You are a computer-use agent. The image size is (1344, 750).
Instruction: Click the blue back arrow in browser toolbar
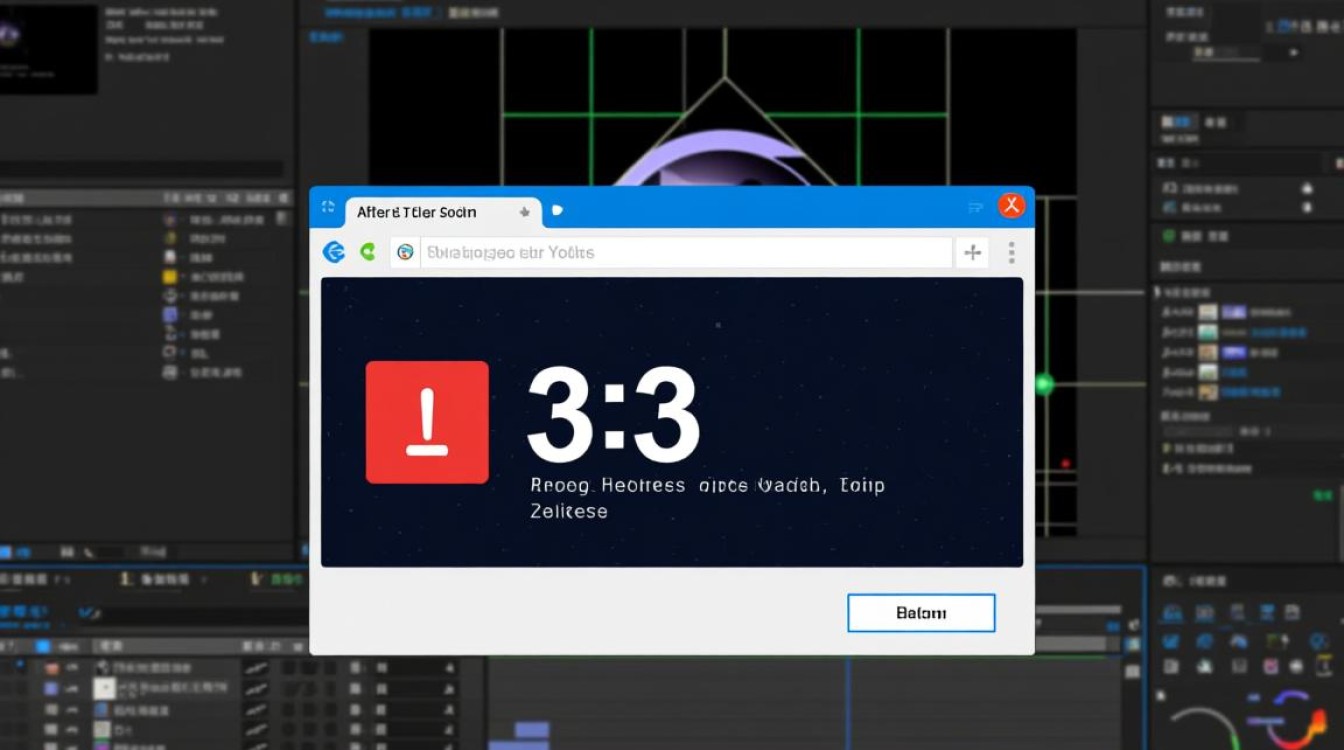coord(333,252)
